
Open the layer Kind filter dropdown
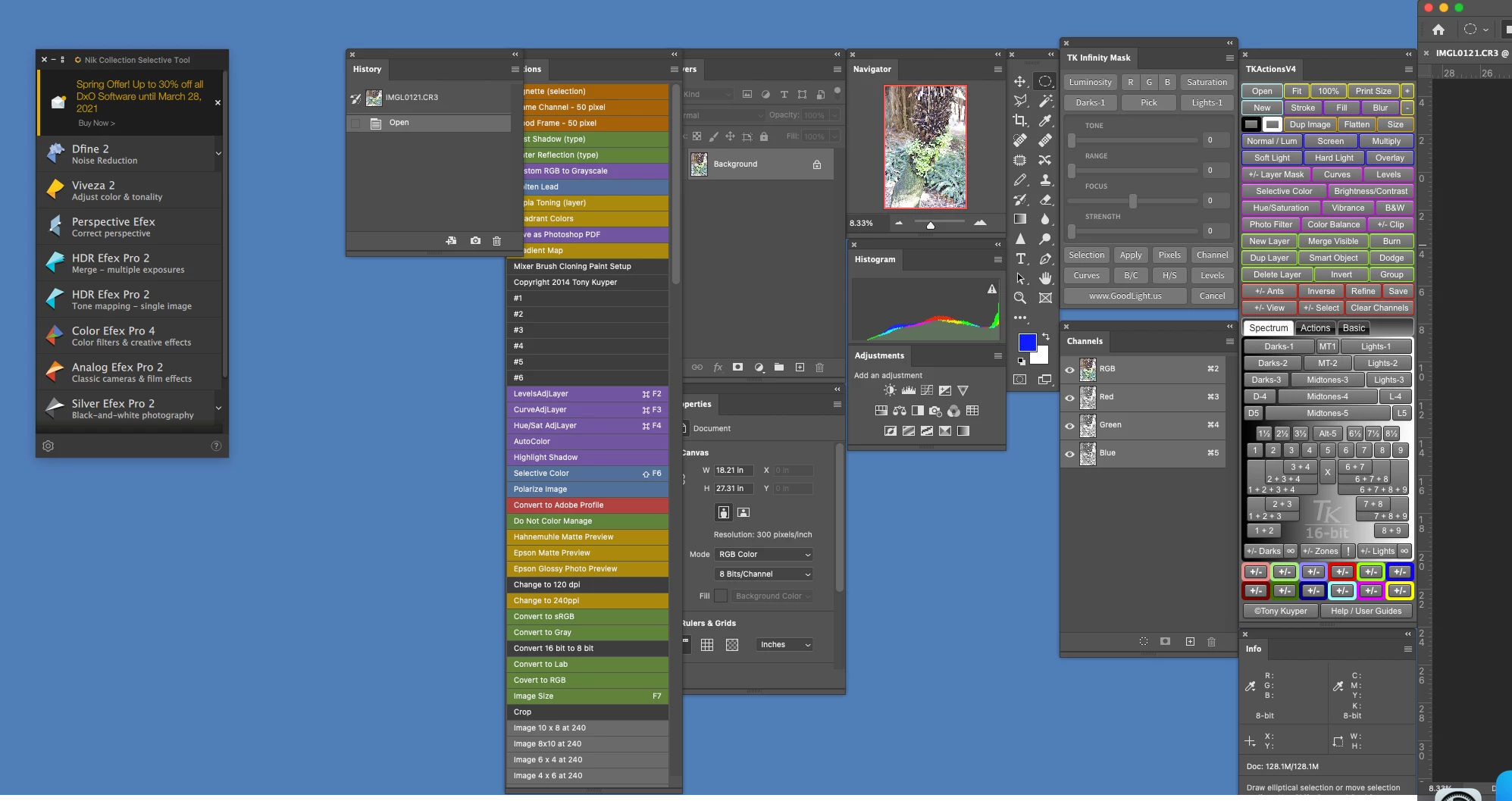click(707, 95)
